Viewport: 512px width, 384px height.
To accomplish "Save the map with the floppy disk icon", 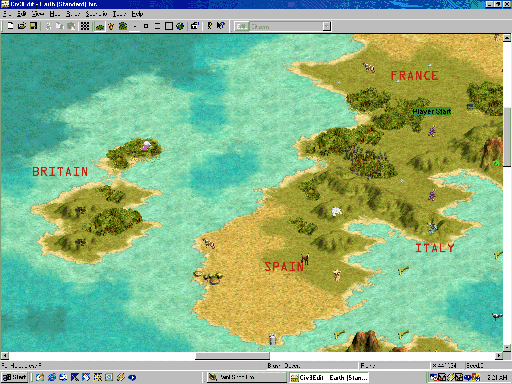I will 33,26.
